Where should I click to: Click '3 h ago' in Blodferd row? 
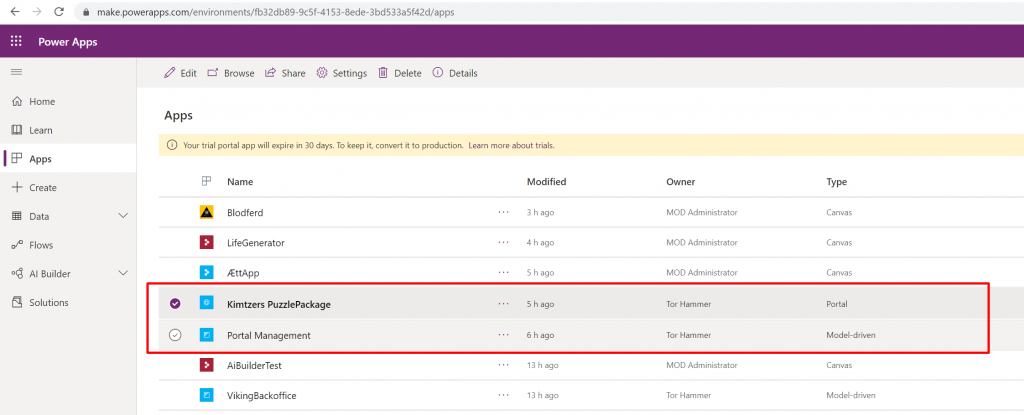[540, 212]
